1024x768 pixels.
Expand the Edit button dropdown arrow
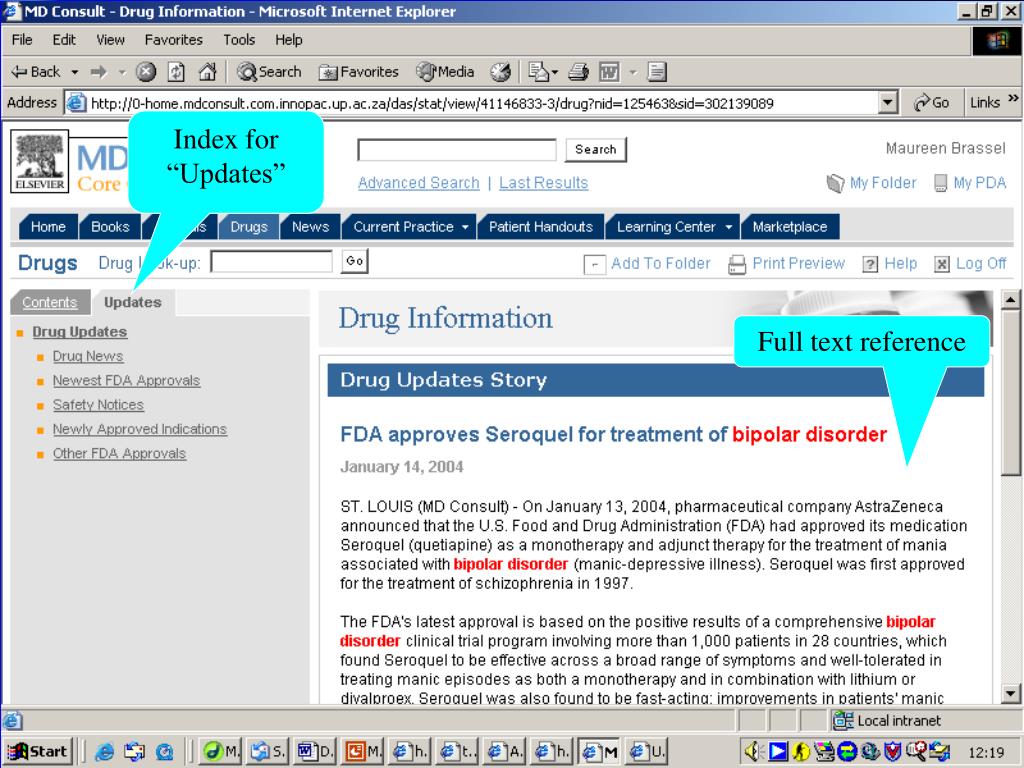pos(633,72)
